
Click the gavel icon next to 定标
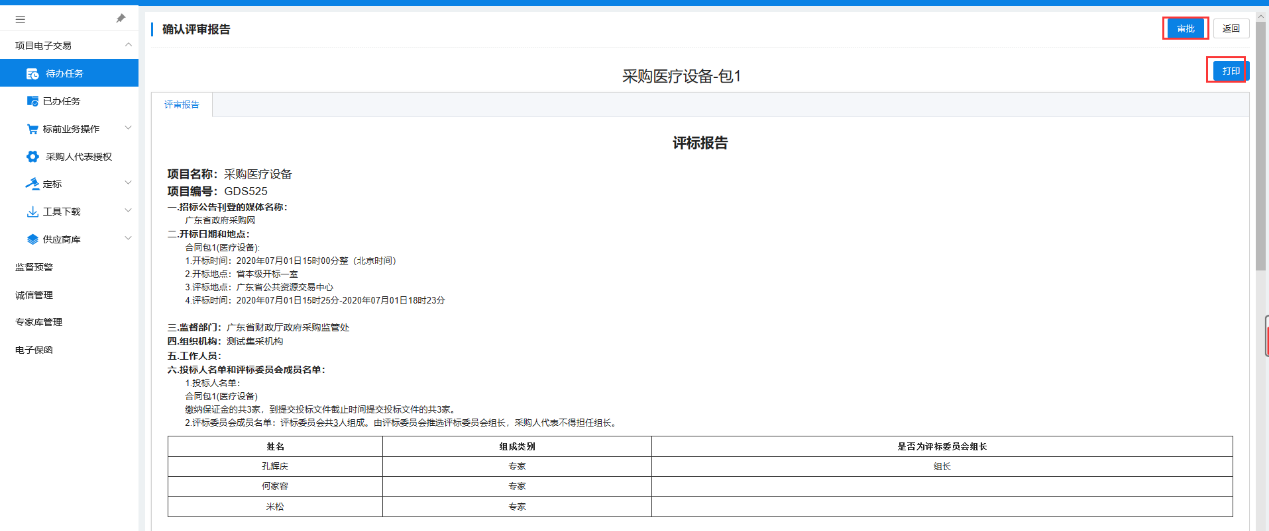point(32,184)
